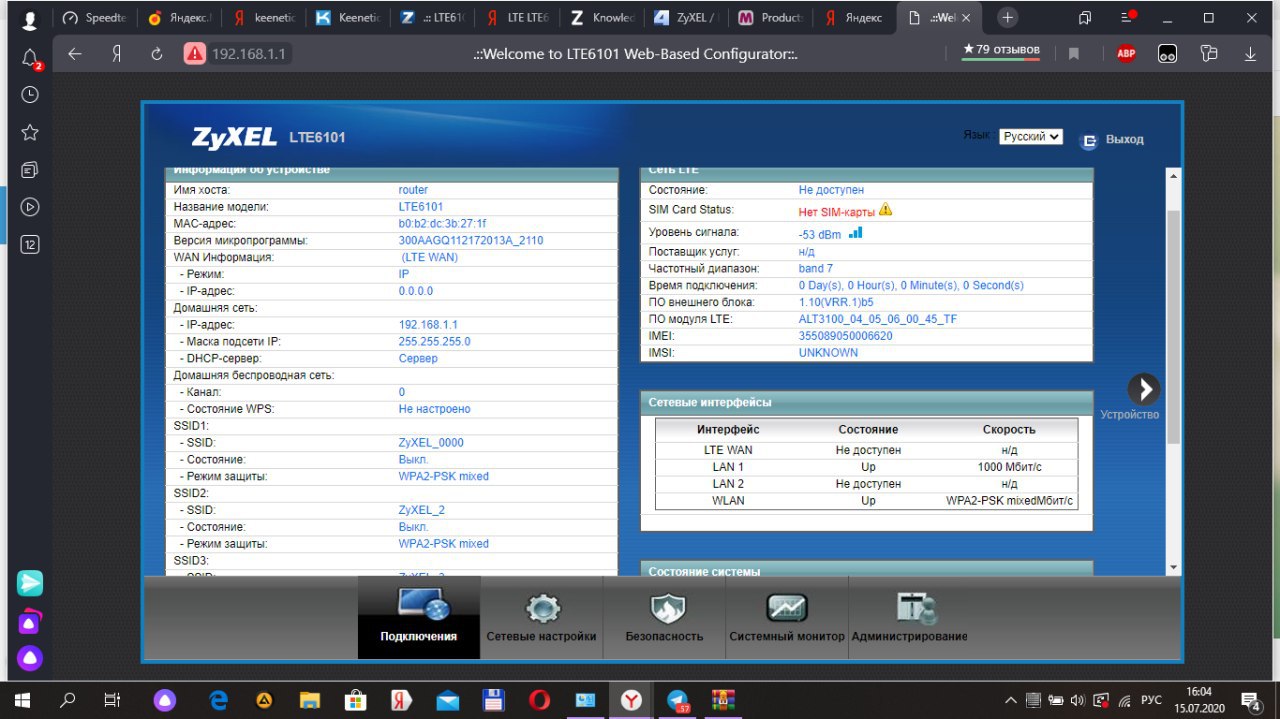Click the 79 отзывов reviews button

point(1001,50)
